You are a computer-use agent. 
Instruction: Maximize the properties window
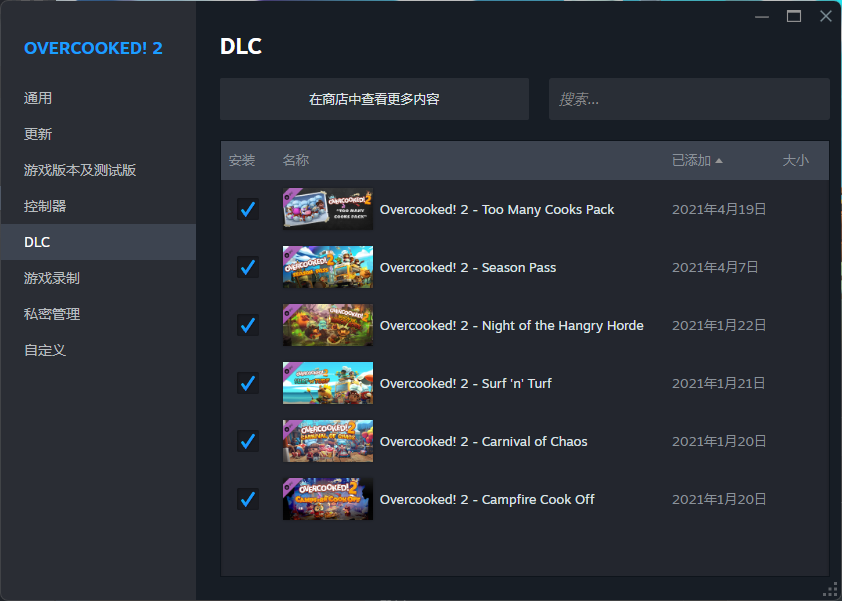(x=794, y=17)
